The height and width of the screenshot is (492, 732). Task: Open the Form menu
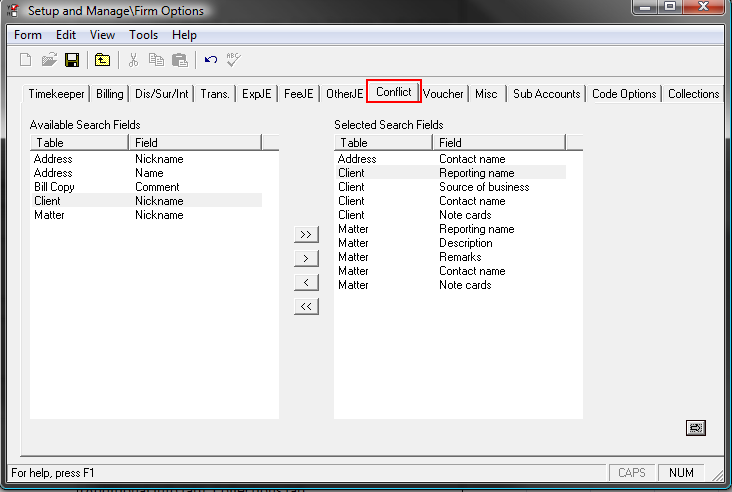click(x=28, y=35)
